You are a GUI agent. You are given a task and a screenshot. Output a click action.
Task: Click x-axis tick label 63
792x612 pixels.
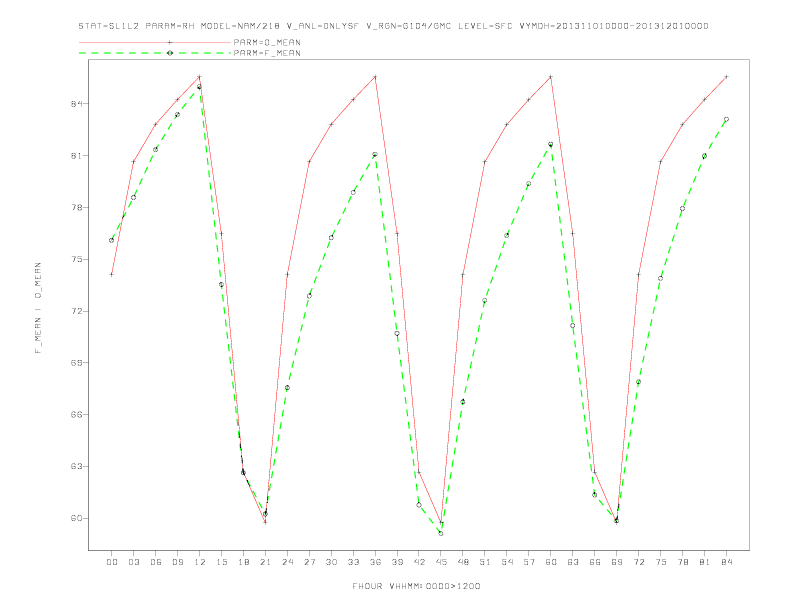[x=573, y=562]
